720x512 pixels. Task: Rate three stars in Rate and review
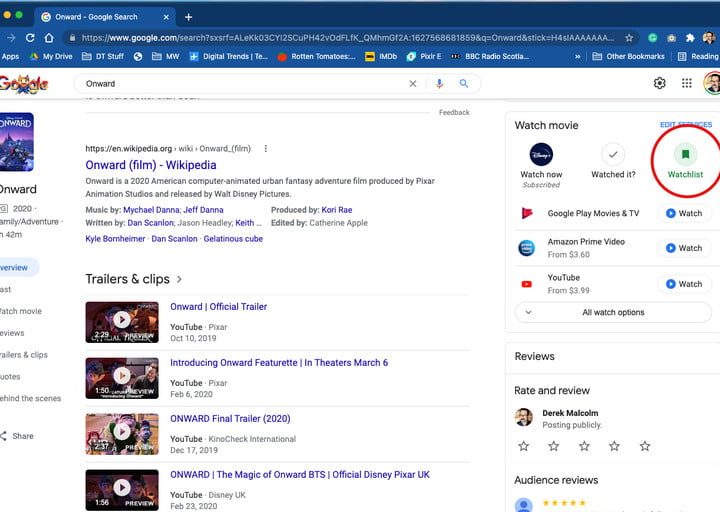[584, 446]
